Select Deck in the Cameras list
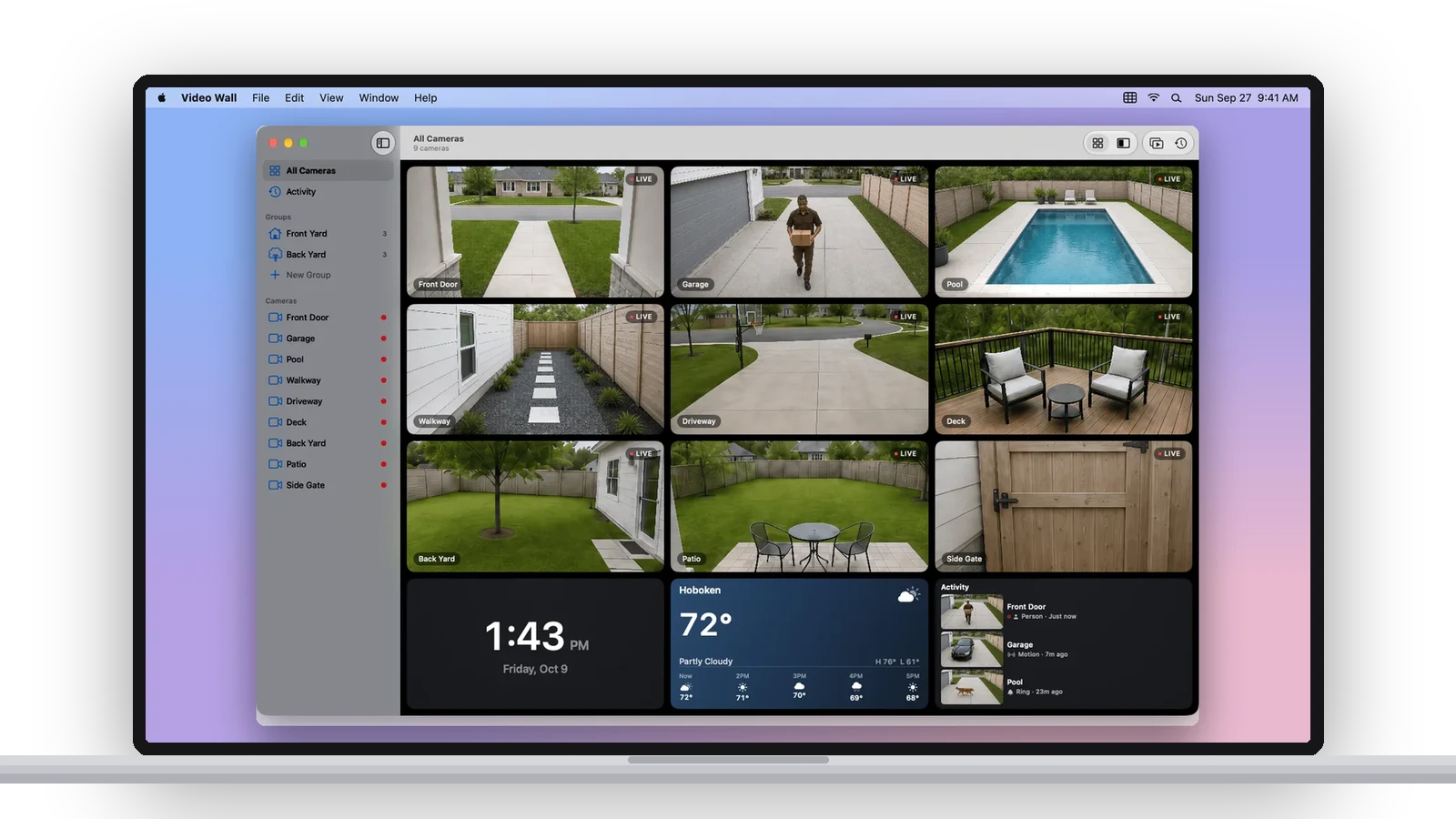 point(328,422)
